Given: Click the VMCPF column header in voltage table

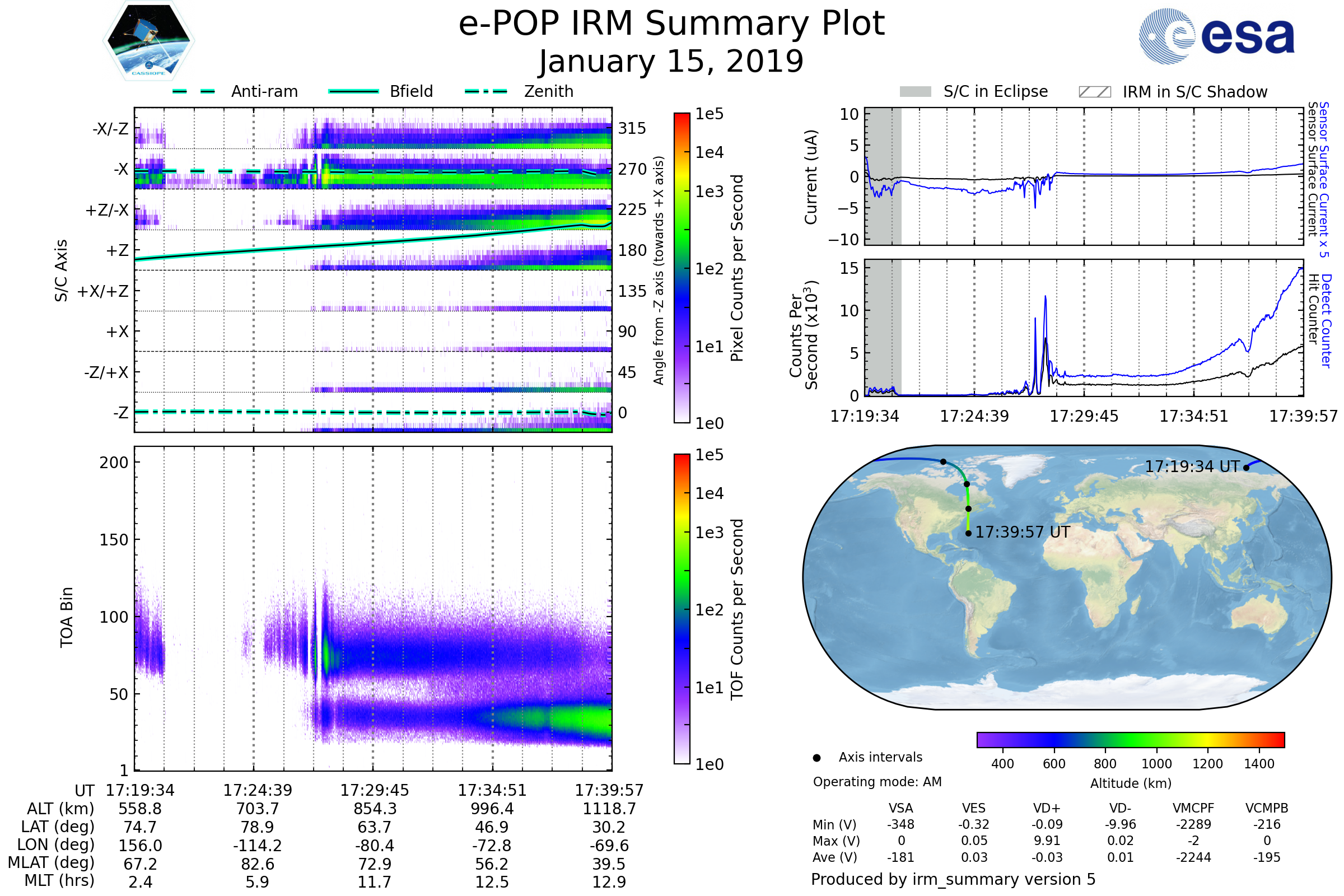Looking at the screenshot, I should pos(1193,808).
